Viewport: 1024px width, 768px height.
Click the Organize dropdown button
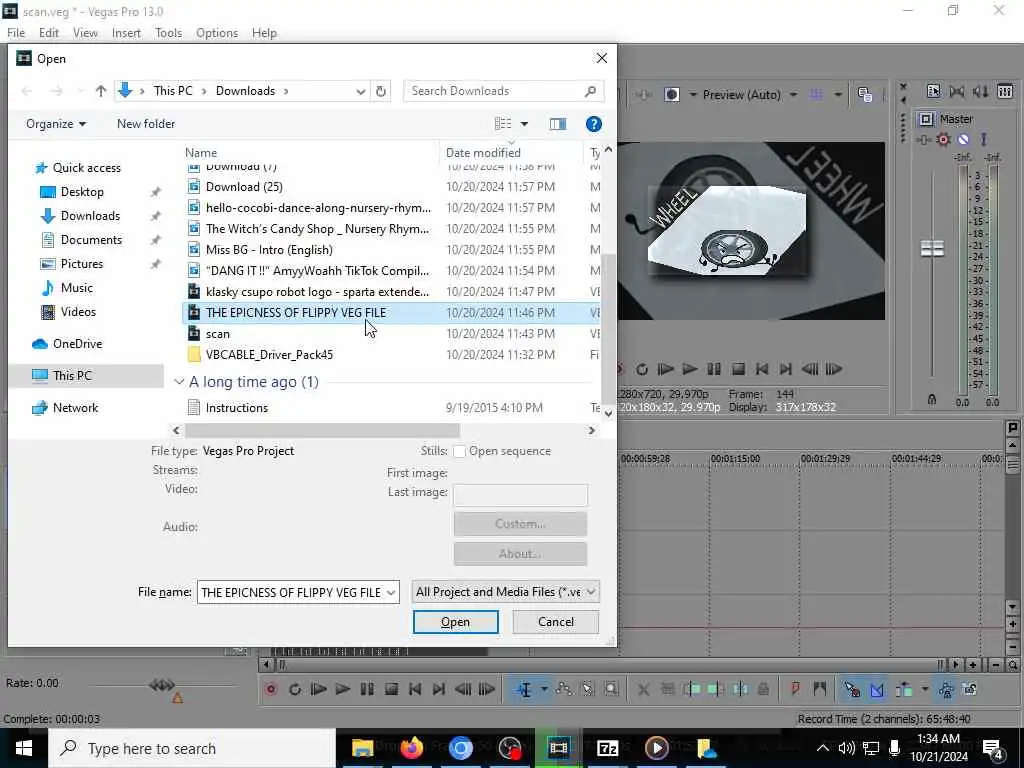(x=56, y=124)
